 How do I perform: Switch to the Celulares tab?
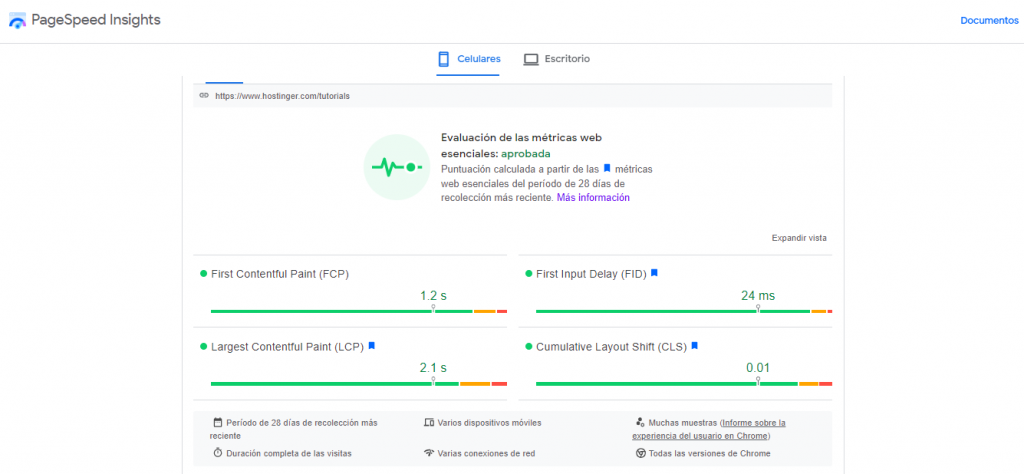coord(469,59)
